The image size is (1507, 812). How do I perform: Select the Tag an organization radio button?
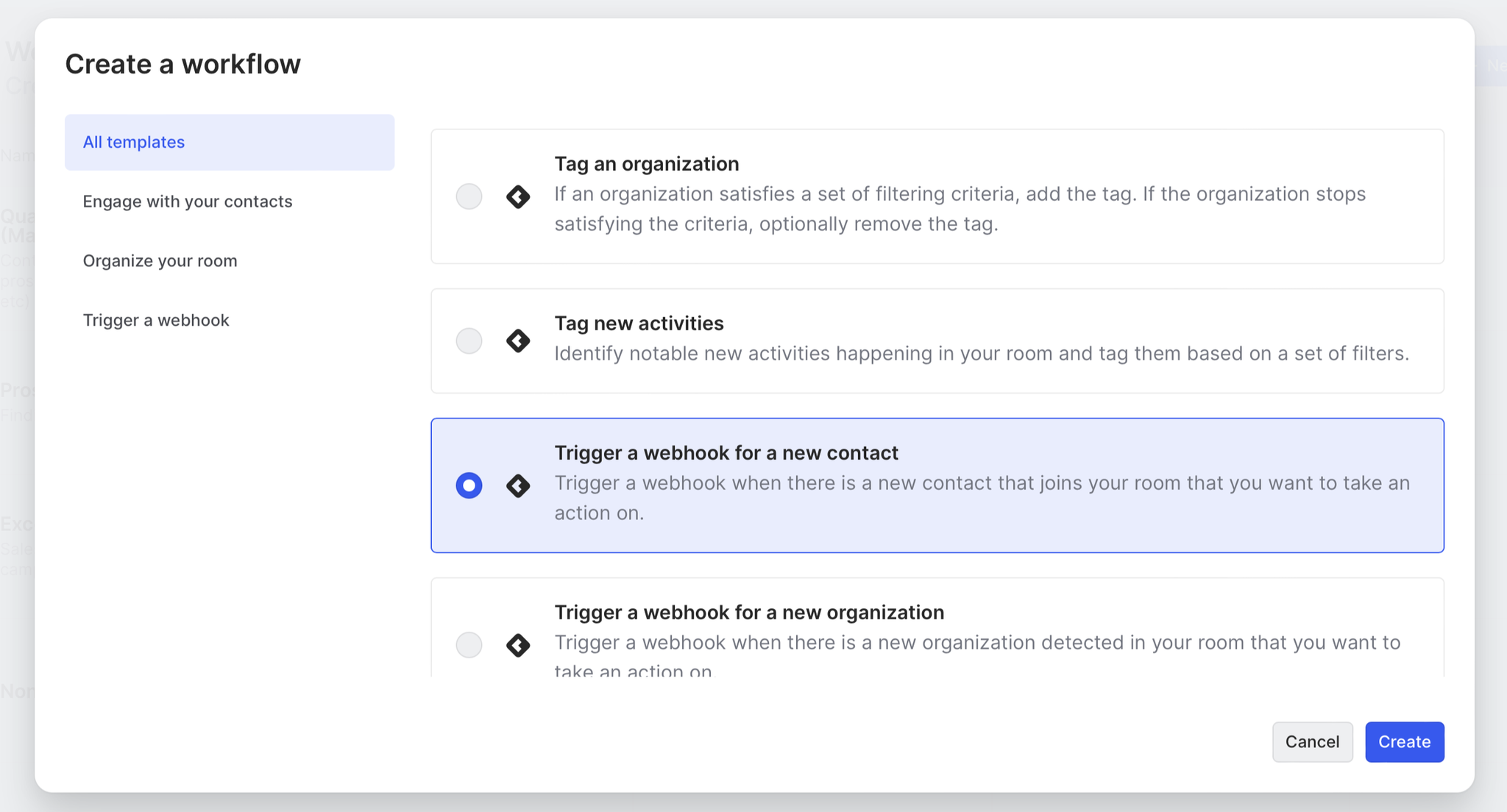click(x=469, y=196)
